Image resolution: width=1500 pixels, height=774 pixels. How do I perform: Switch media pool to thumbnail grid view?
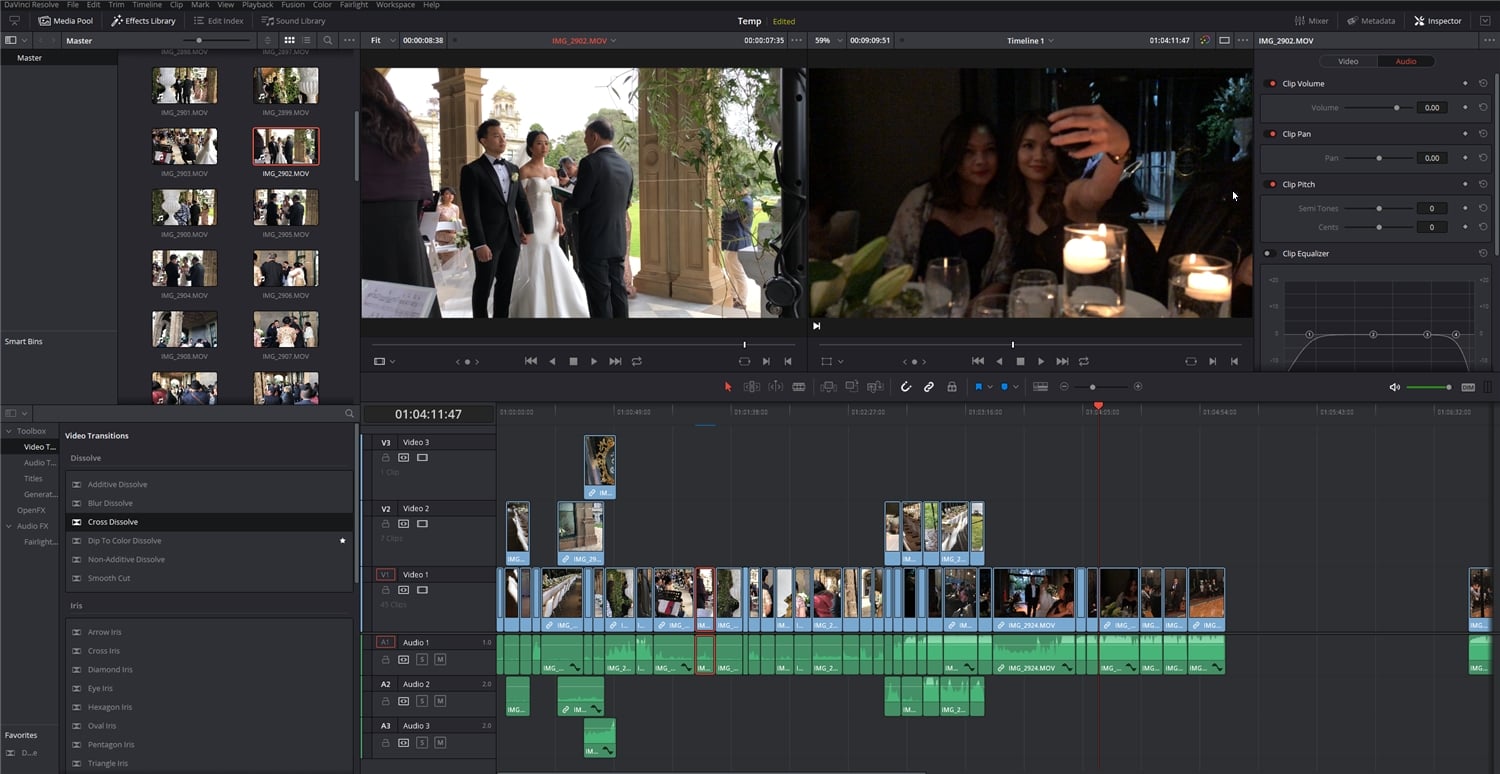tap(289, 41)
